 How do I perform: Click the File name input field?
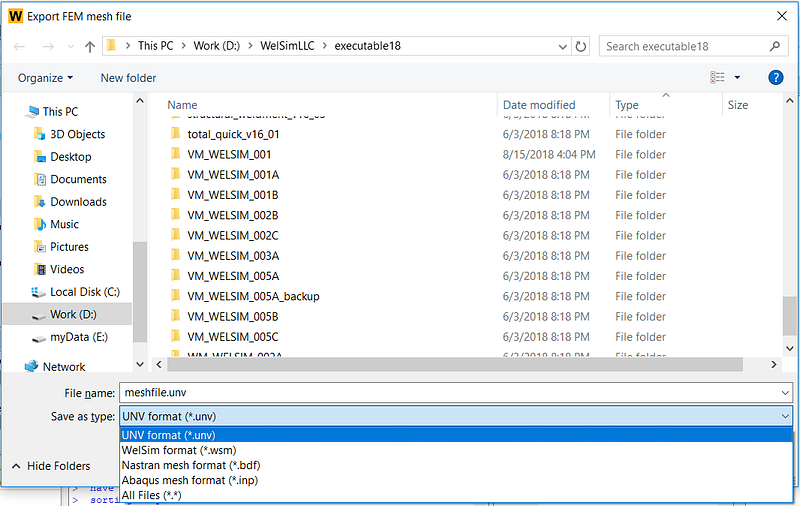coord(449,393)
